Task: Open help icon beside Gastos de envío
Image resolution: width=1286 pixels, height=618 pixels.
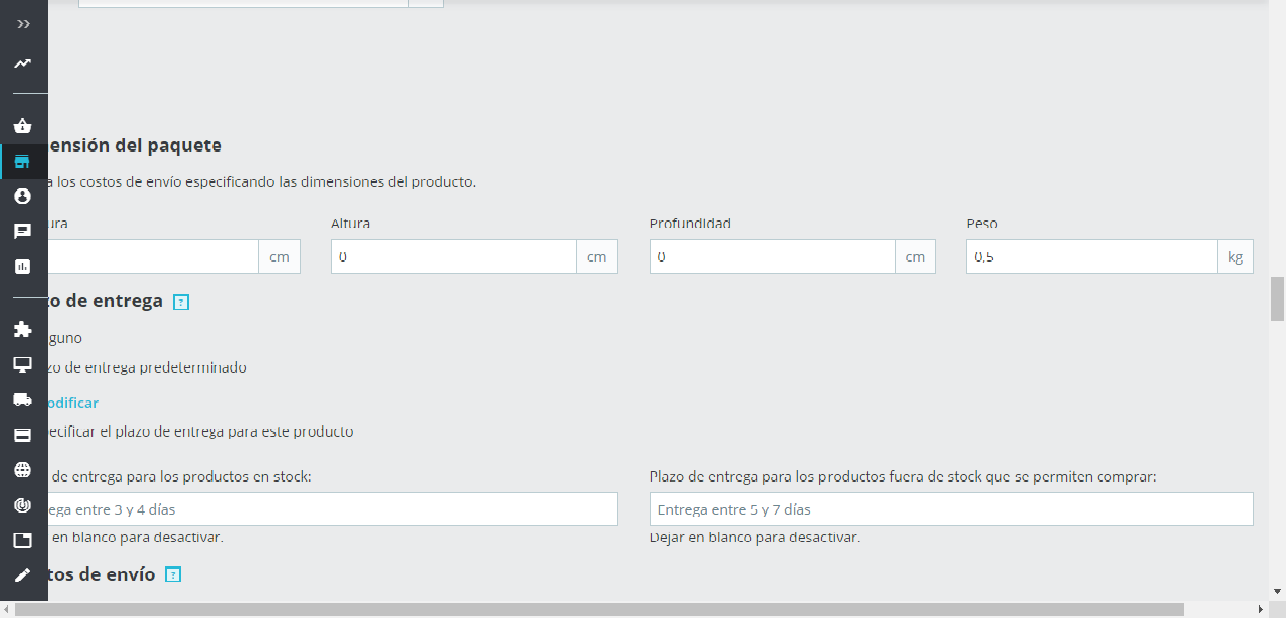Action: point(173,575)
